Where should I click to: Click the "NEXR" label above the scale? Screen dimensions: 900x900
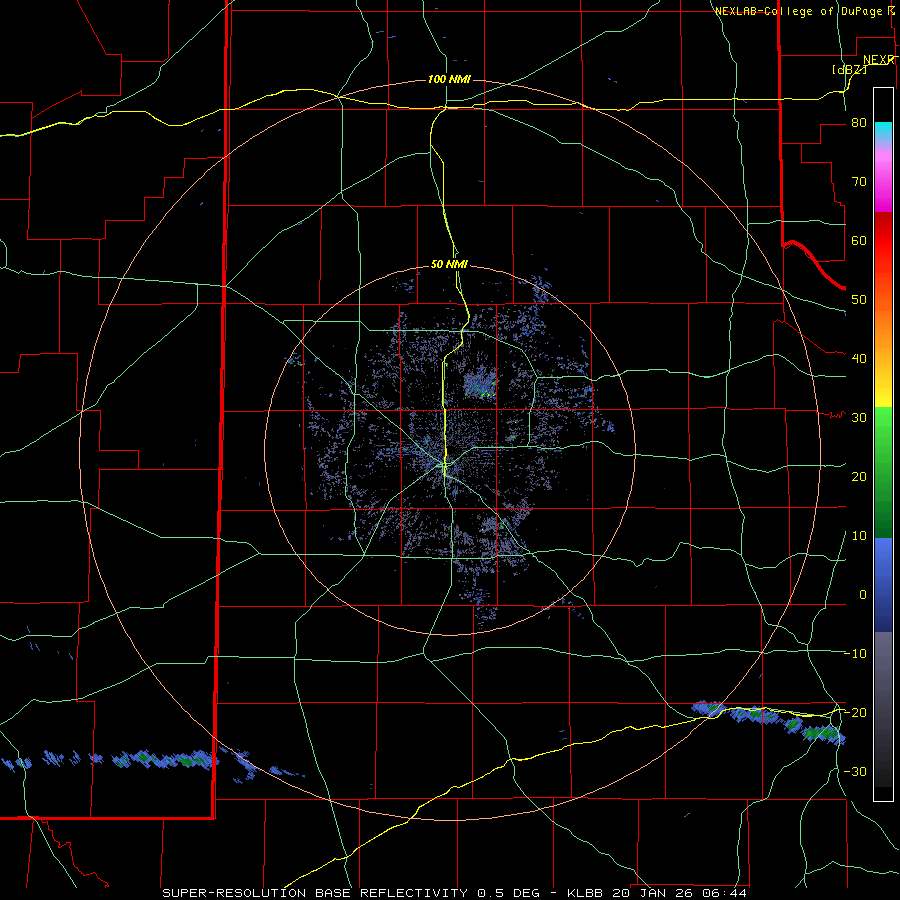coord(879,60)
